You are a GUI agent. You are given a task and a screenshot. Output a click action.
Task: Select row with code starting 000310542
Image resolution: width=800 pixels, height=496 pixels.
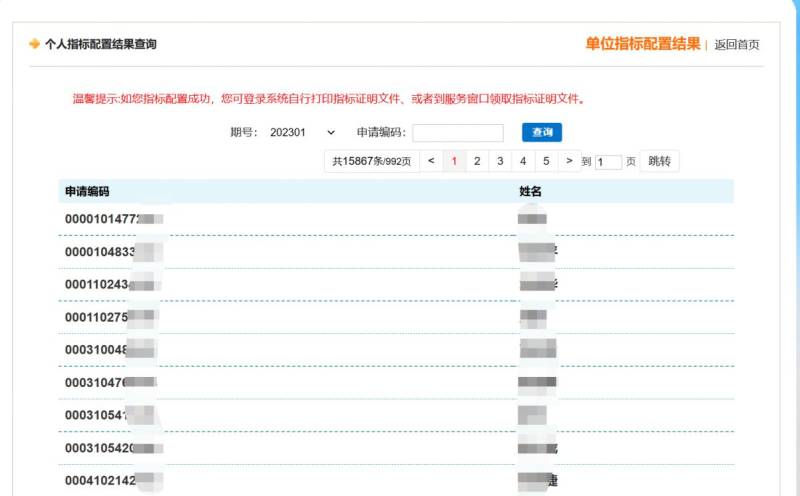click(396, 448)
